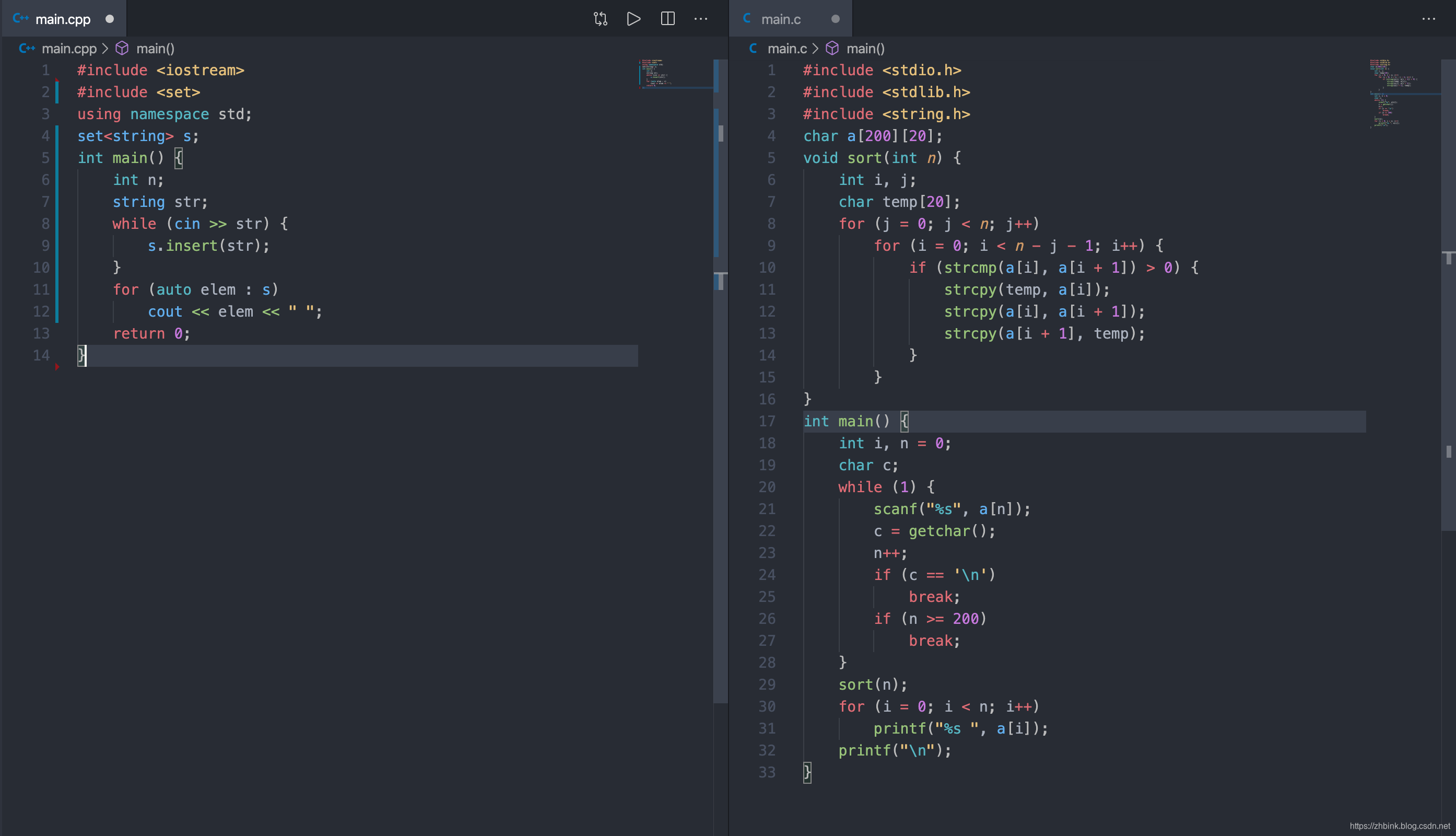
Task: Click the right editor vertical scrollbar
Action: click(1449, 296)
